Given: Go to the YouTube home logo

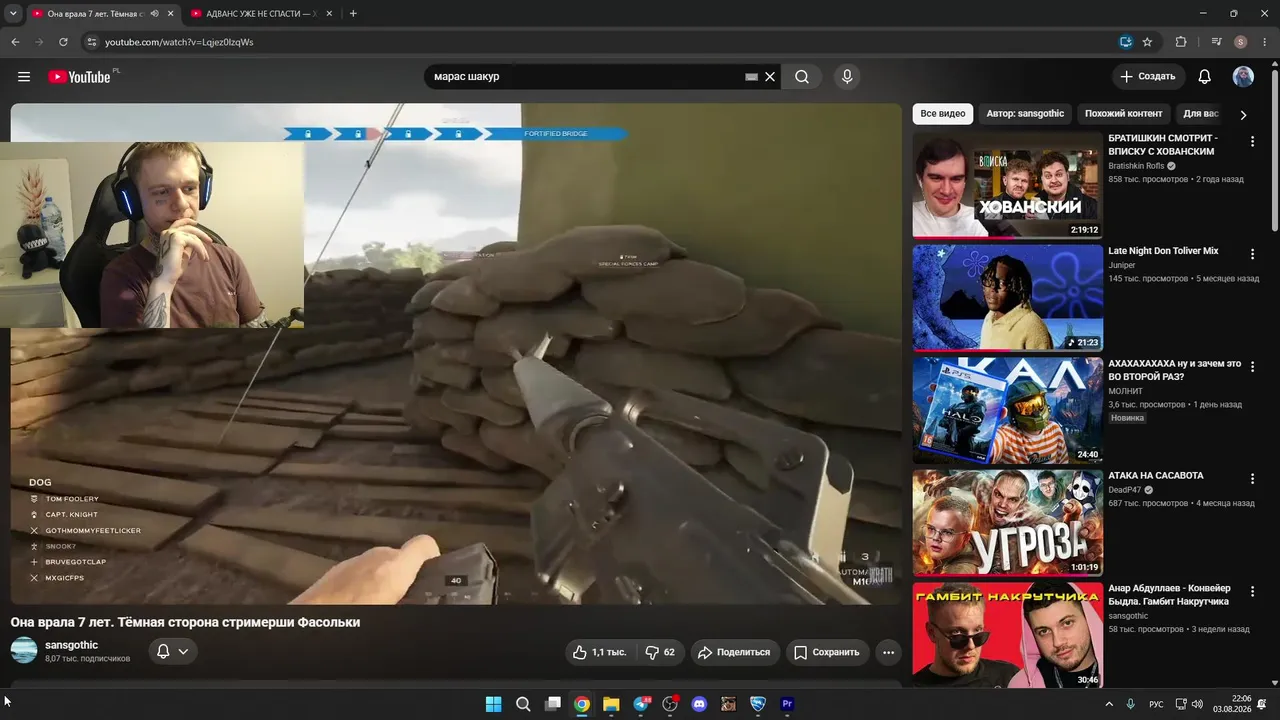Looking at the screenshot, I should click(x=79, y=77).
